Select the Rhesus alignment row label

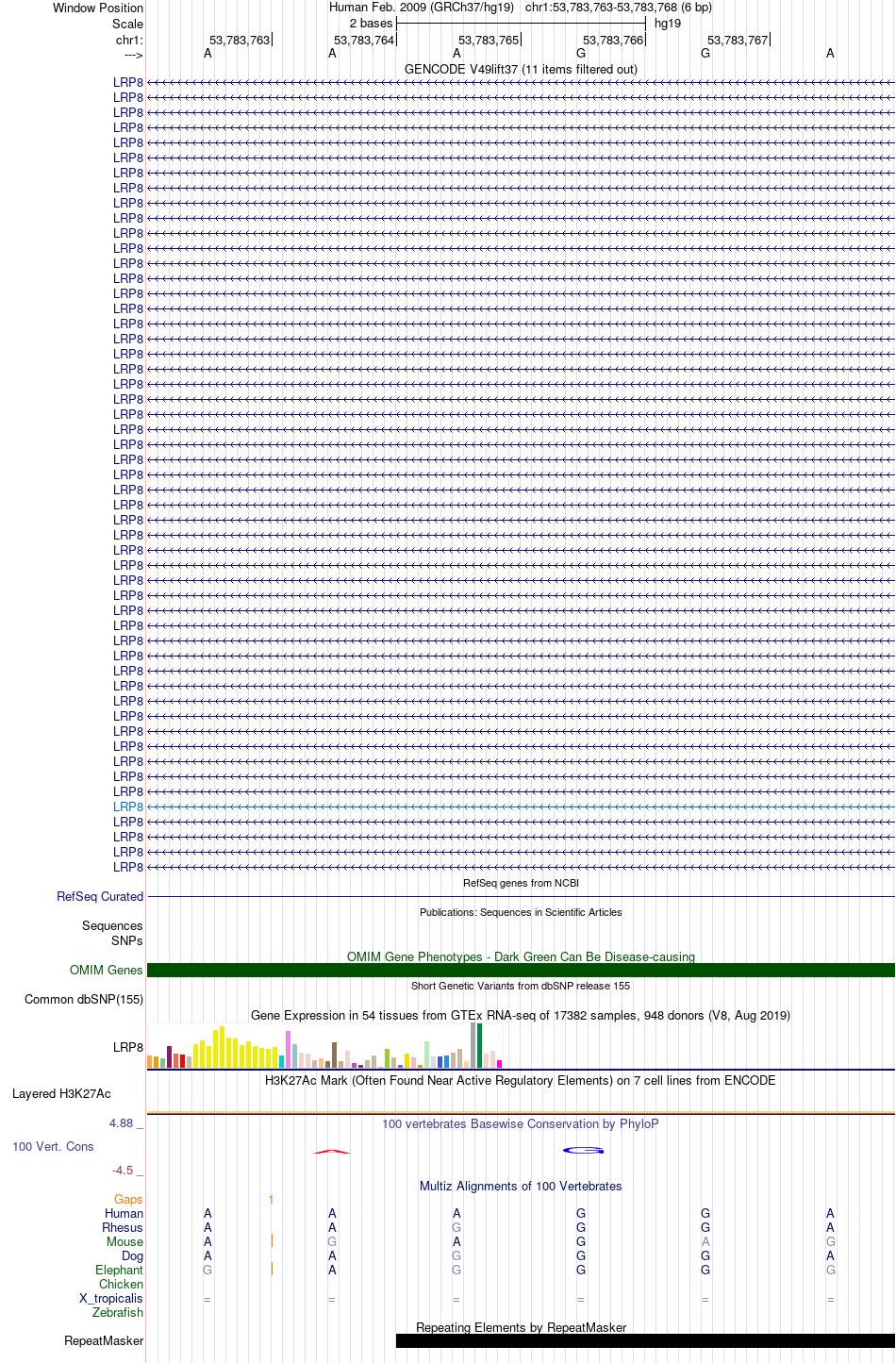pyautogui.click(x=123, y=1228)
